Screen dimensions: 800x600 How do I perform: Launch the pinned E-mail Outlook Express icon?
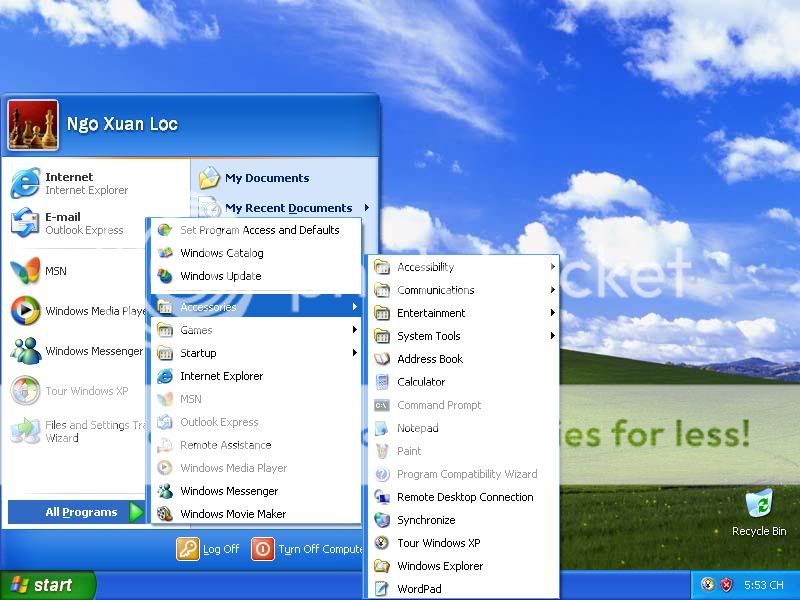[25, 223]
